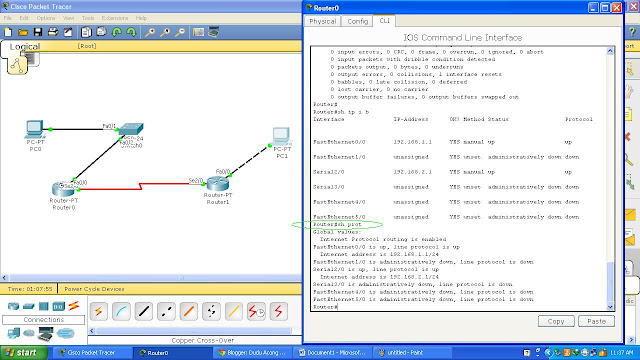Viewport: 640px width, 360px height.
Task: Open the Help menu
Action: pos(141,18)
